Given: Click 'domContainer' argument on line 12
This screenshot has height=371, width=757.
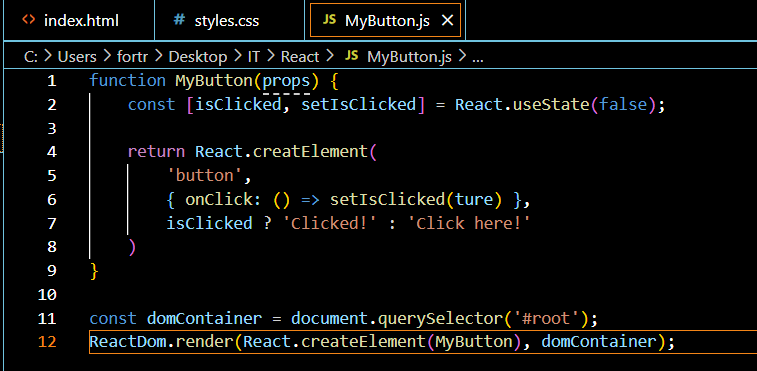Looking at the screenshot, I should [599, 342].
